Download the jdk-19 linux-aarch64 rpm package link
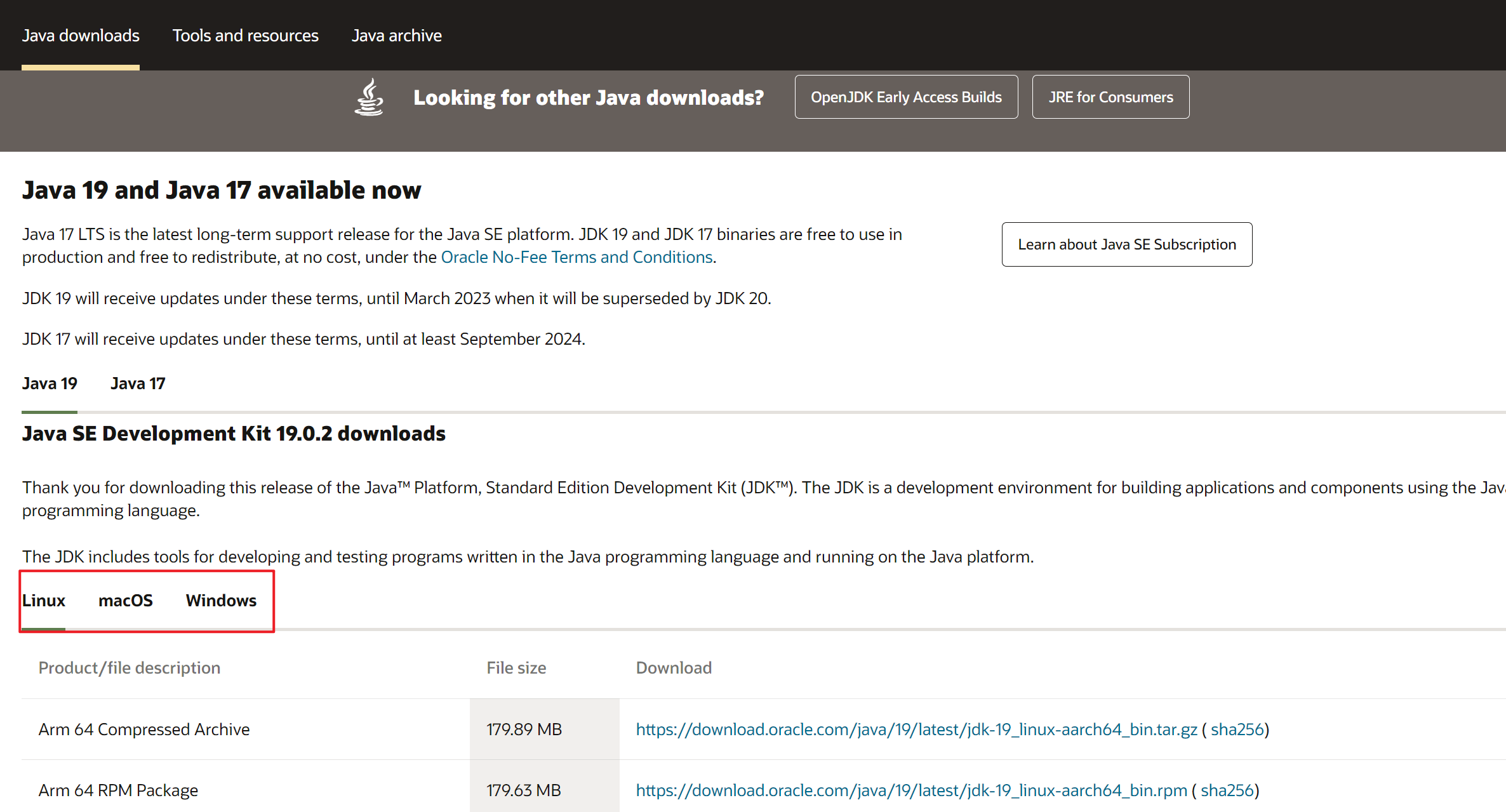1506x812 pixels. [x=912, y=790]
